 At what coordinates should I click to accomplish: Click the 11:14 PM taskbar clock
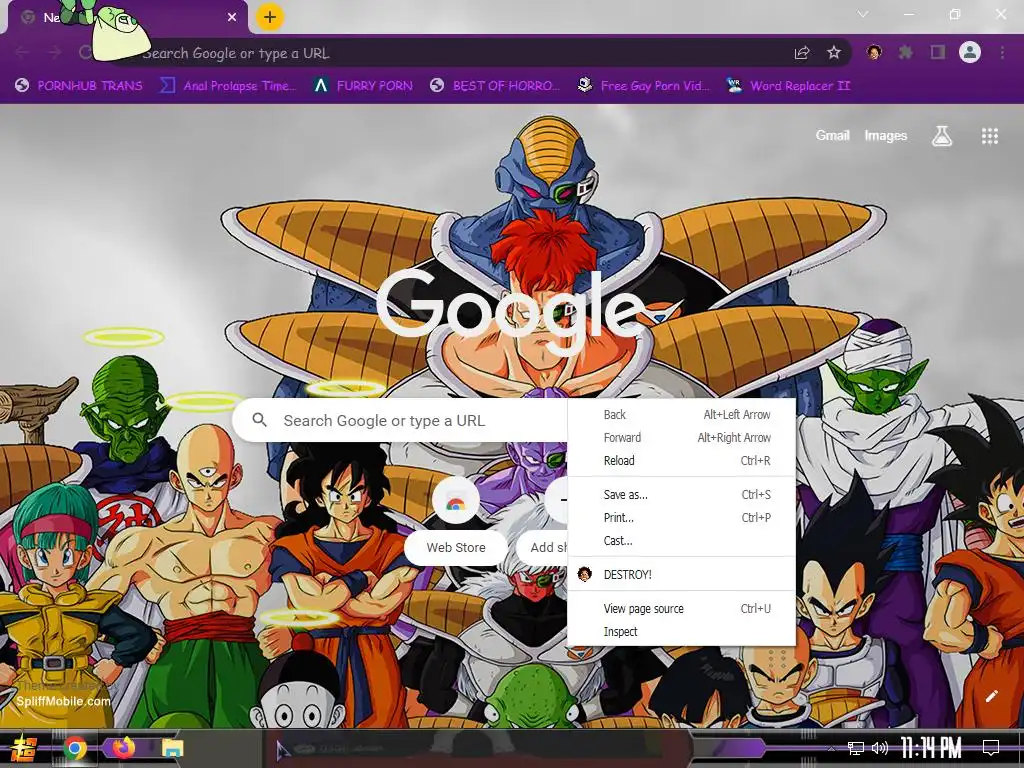[931, 748]
